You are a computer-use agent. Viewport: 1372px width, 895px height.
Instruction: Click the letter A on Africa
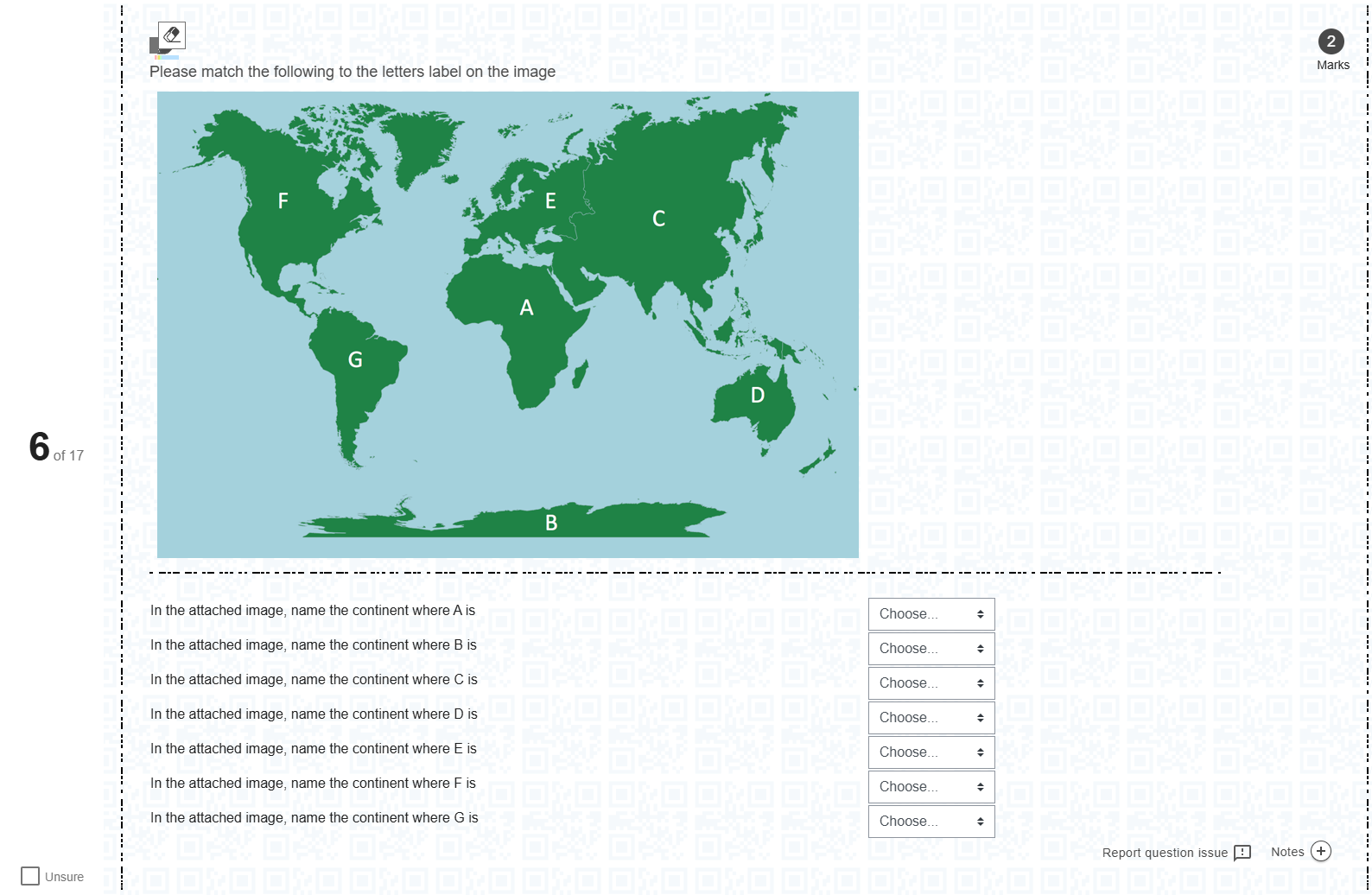pyautogui.click(x=526, y=308)
